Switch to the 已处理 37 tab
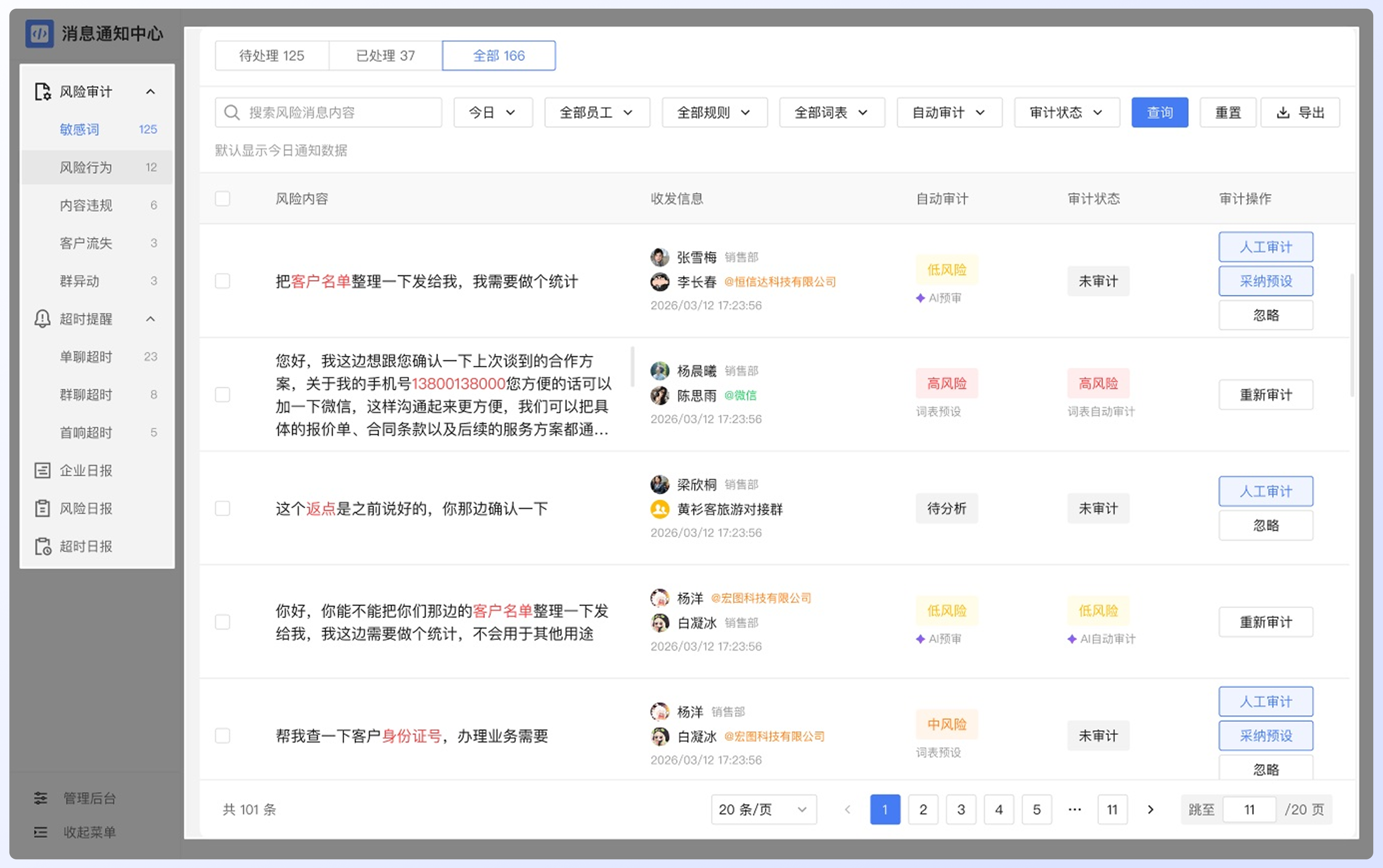The width and height of the screenshot is (1383, 868). [x=385, y=56]
